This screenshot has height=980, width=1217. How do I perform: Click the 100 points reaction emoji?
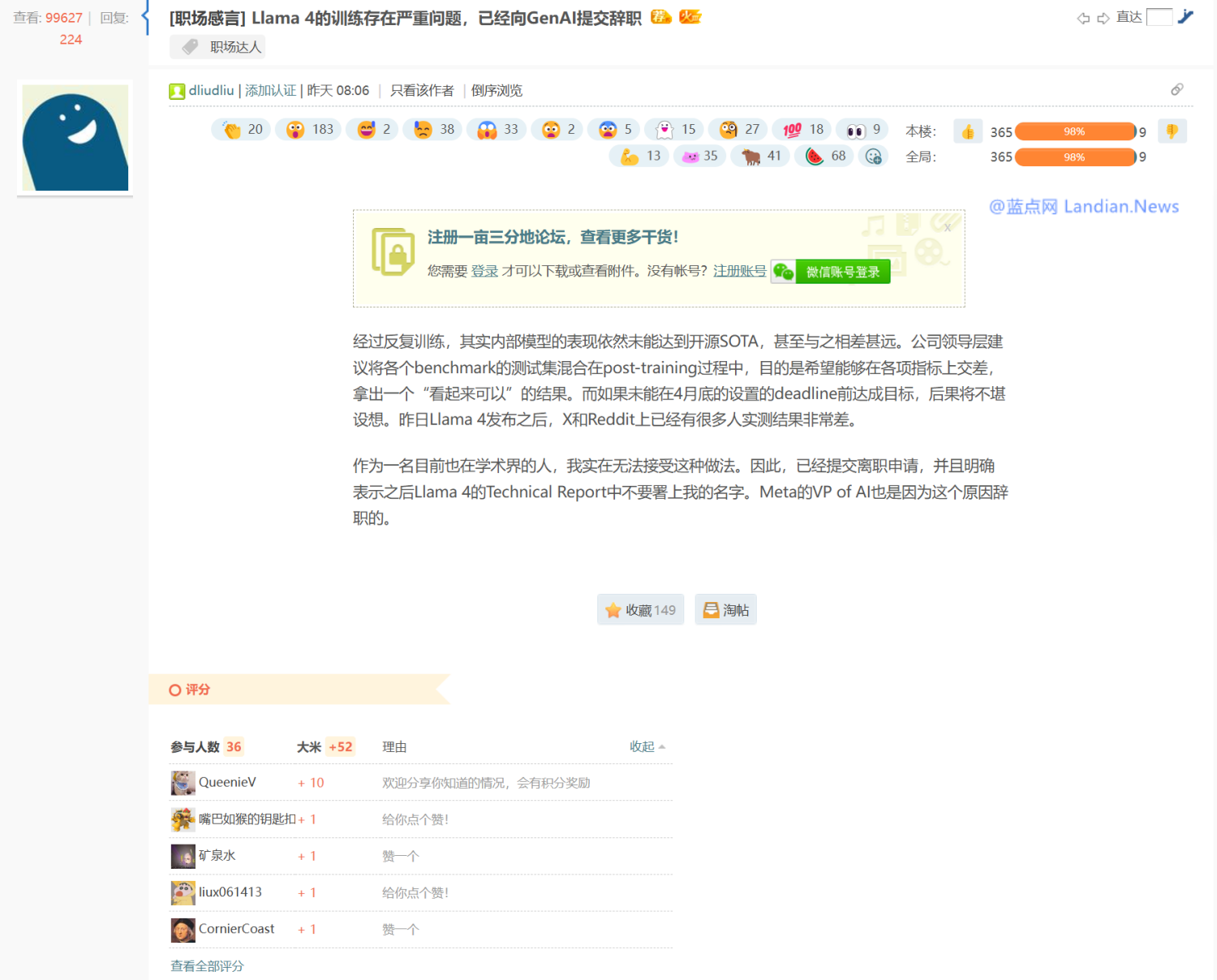point(793,130)
